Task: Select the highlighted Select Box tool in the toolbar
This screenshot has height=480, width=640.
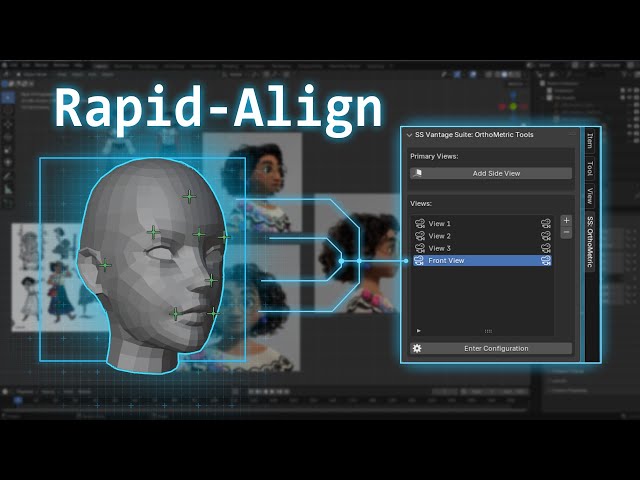Action: click(8, 97)
